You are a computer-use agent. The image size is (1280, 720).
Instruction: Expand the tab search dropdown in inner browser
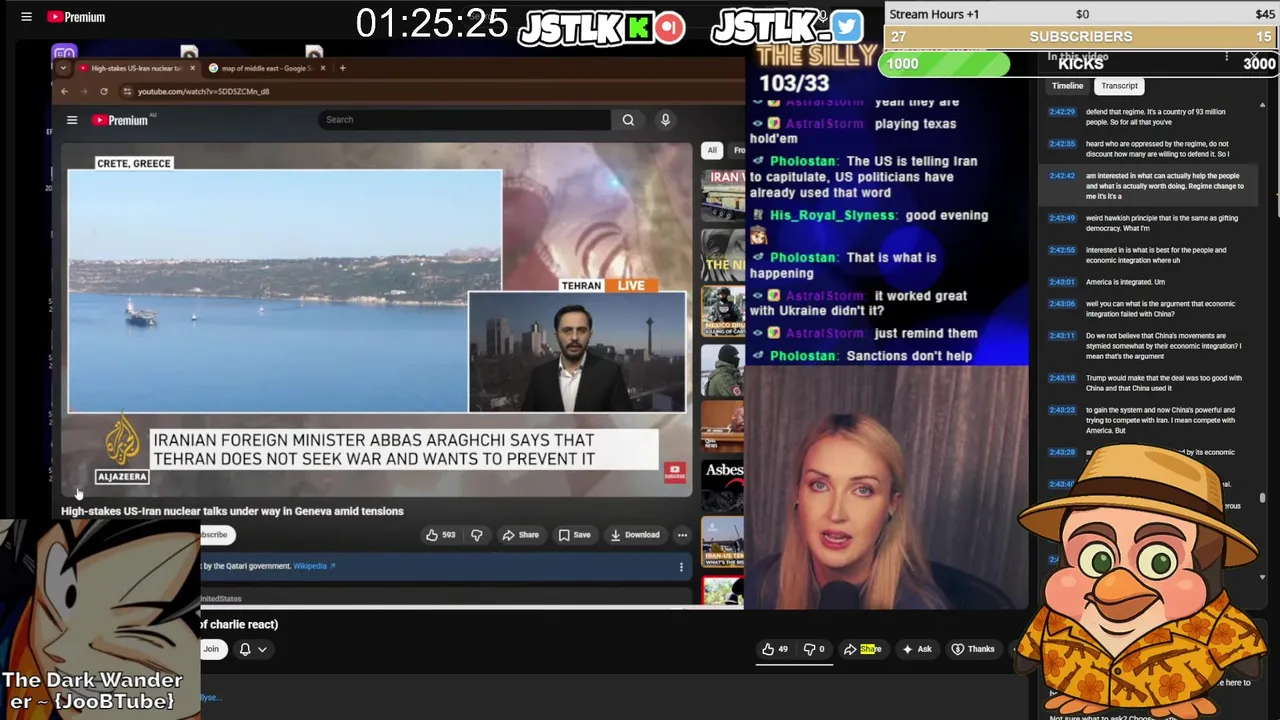(x=63, y=68)
